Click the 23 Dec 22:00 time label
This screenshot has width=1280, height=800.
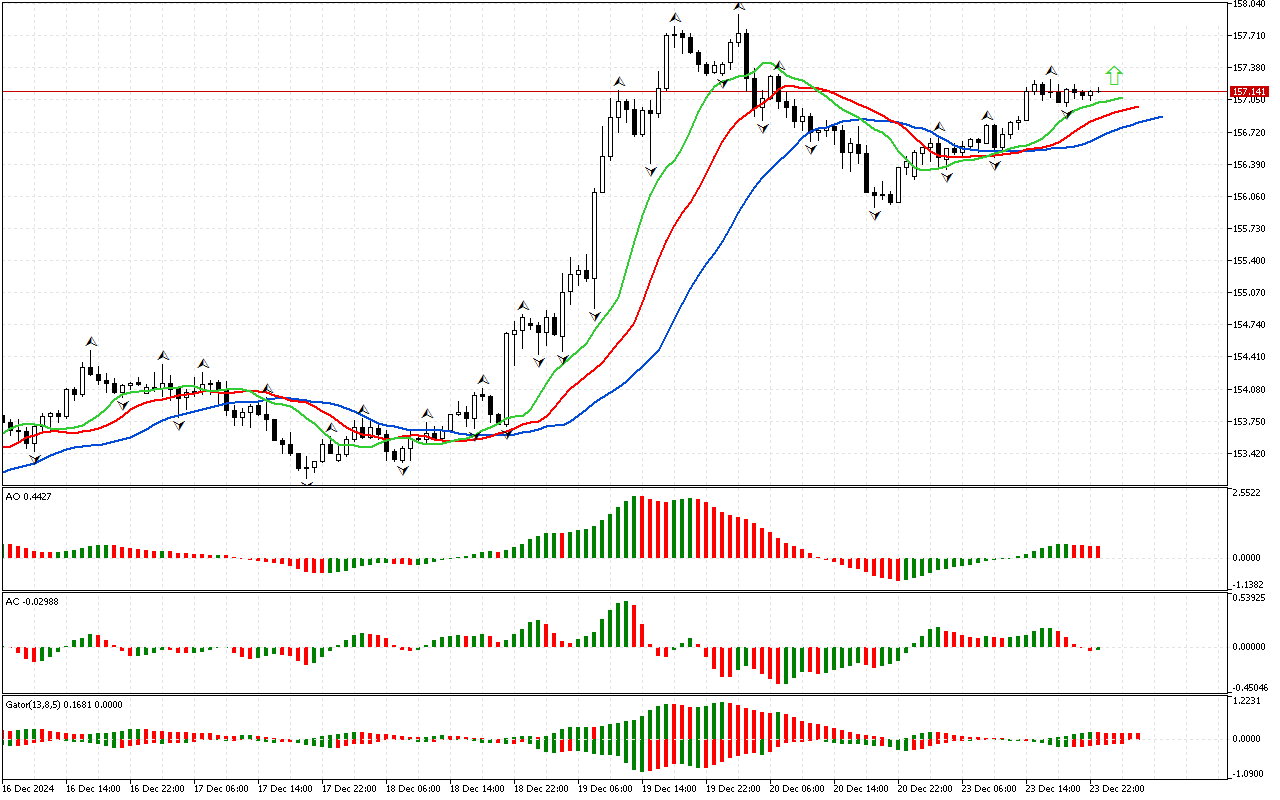(1116, 788)
